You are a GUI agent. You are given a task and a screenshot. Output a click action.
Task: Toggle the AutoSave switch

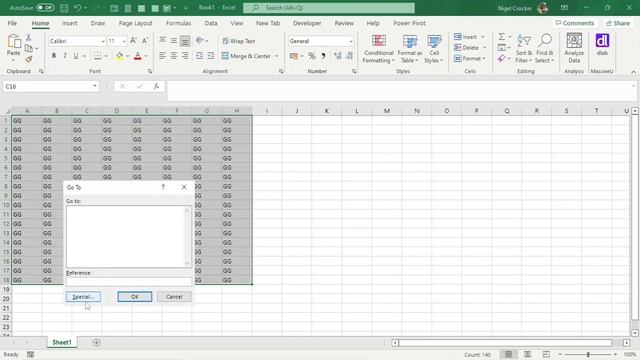pos(45,8)
